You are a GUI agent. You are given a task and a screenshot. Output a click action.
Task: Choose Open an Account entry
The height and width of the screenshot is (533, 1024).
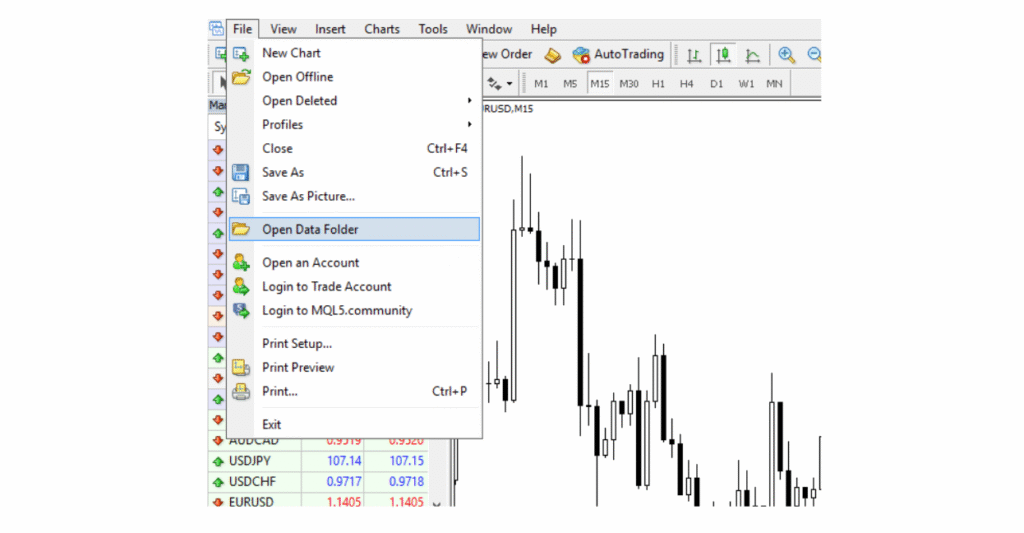pos(354,263)
